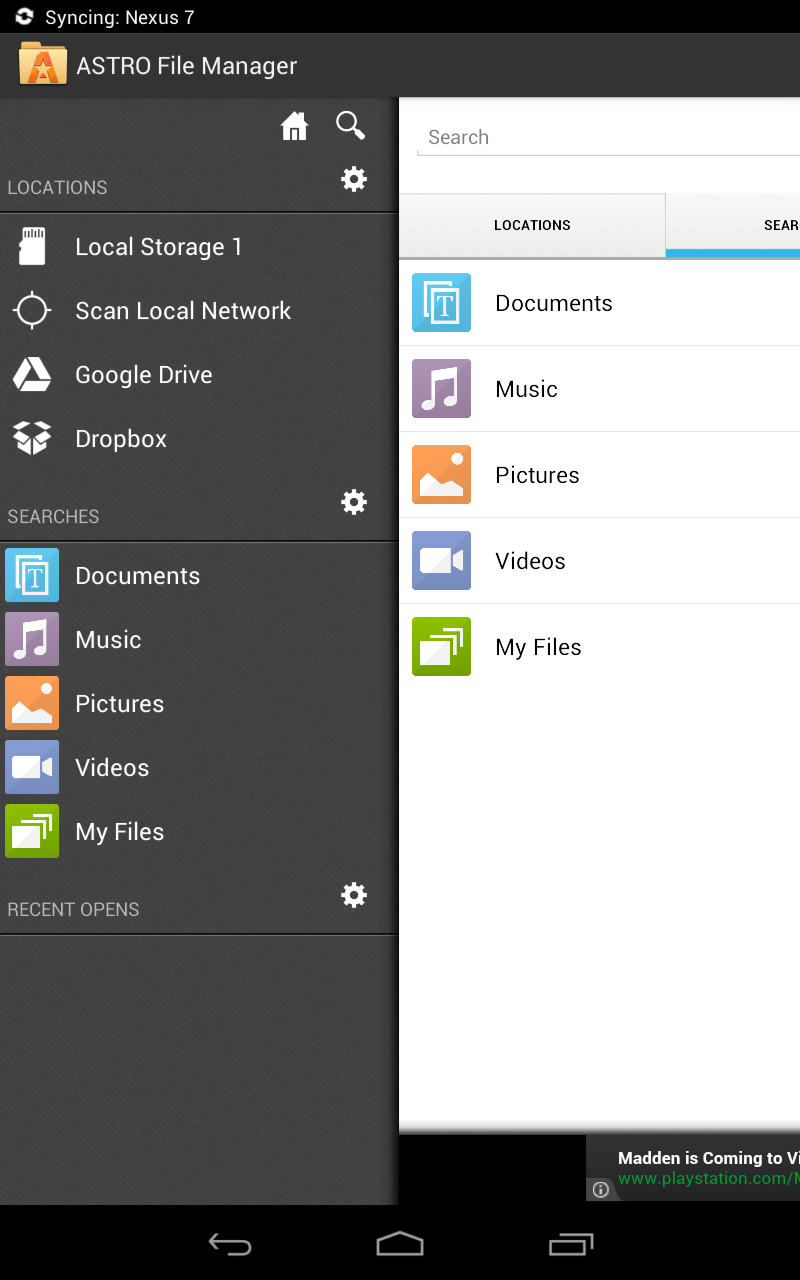Tap the ad info button

tap(601, 1189)
